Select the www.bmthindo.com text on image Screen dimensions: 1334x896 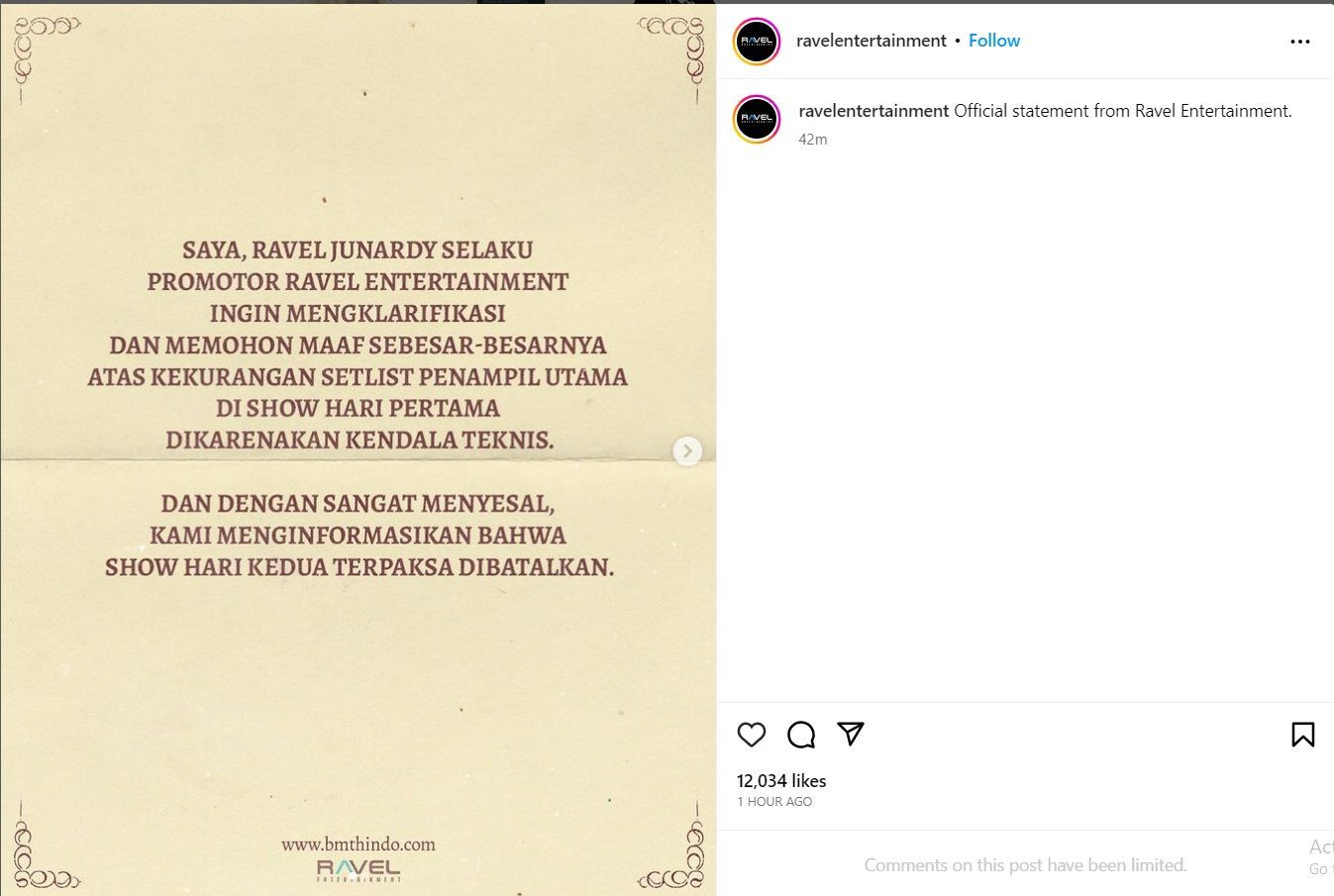pyautogui.click(x=359, y=845)
